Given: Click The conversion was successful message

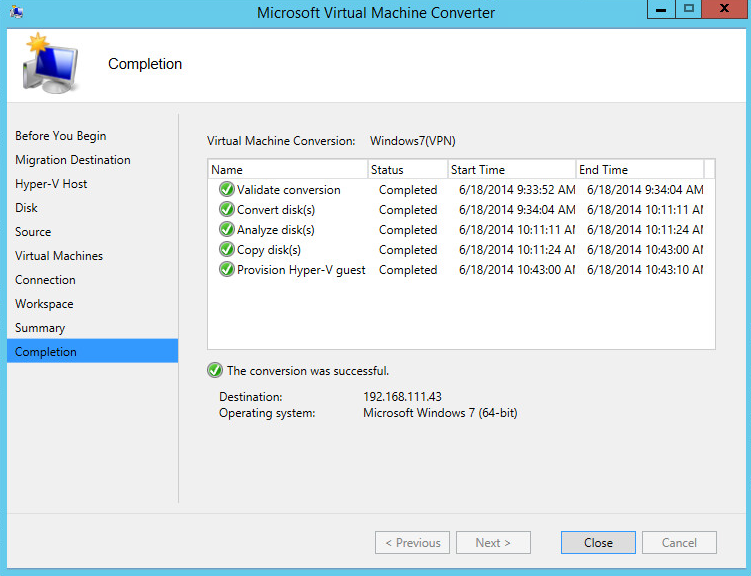Looking at the screenshot, I should point(307,371).
